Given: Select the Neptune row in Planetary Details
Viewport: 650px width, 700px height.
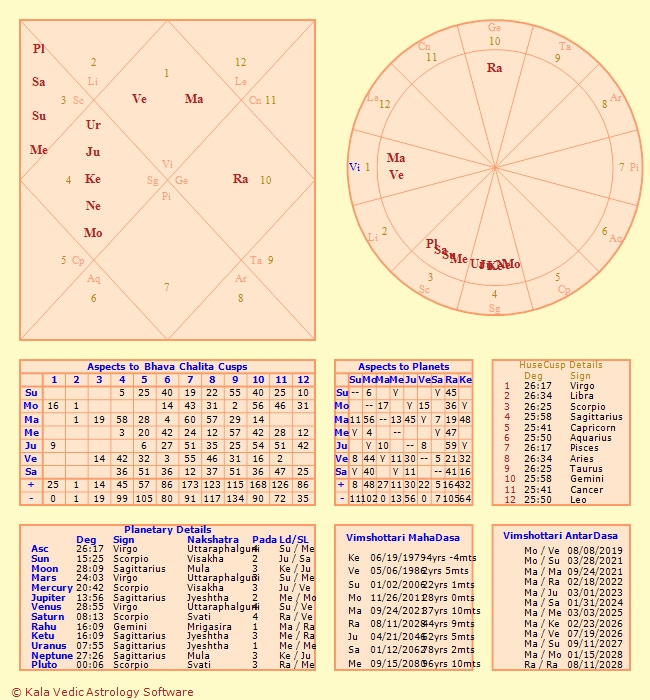Looking at the screenshot, I should tap(172, 655).
